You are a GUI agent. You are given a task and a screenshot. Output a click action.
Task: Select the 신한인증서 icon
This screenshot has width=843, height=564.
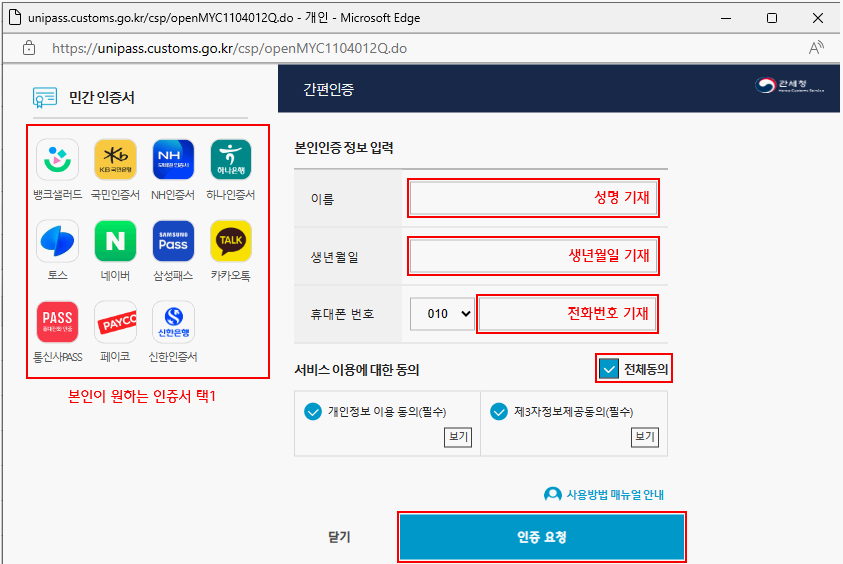click(x=173, y=322)
